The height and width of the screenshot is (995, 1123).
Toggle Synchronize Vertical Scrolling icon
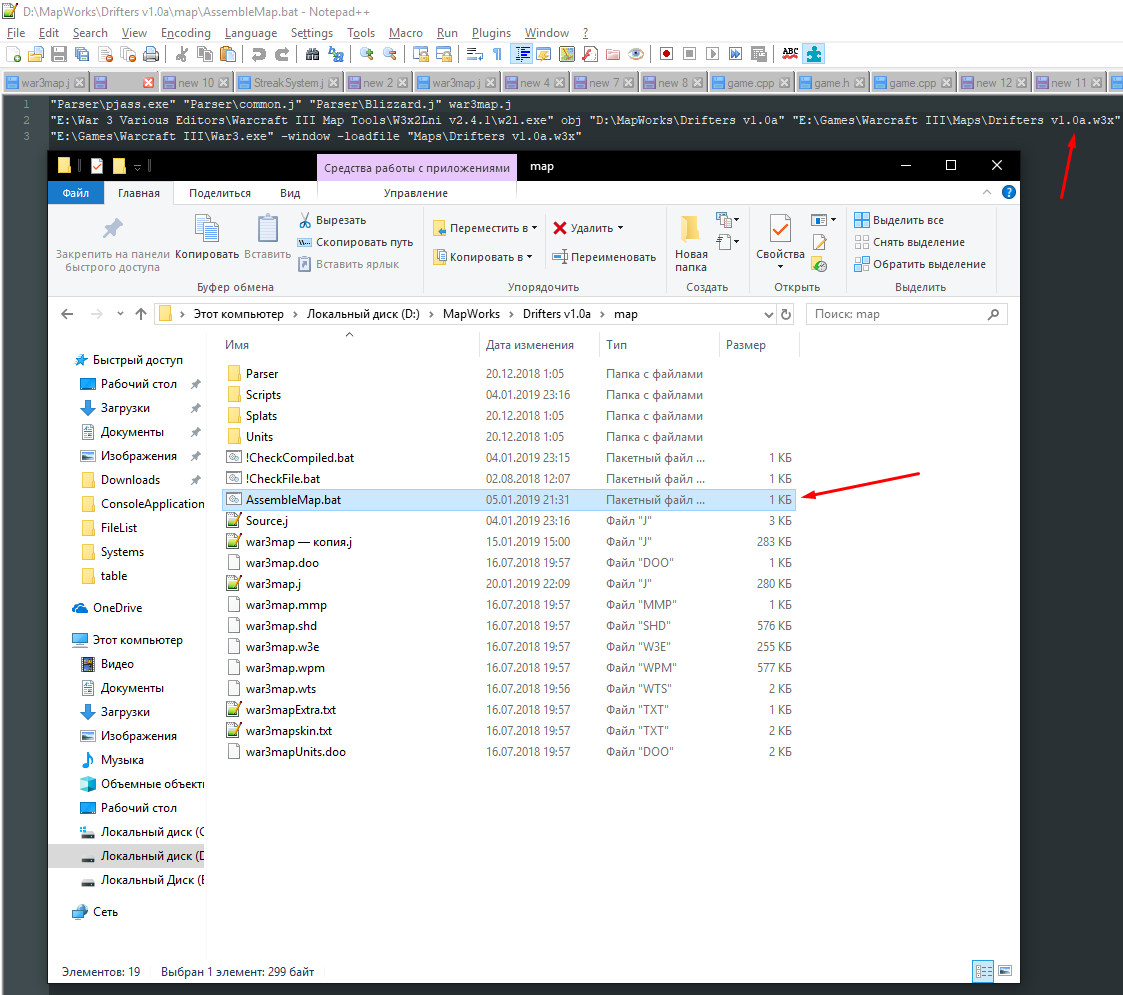(x=420, y=54)
